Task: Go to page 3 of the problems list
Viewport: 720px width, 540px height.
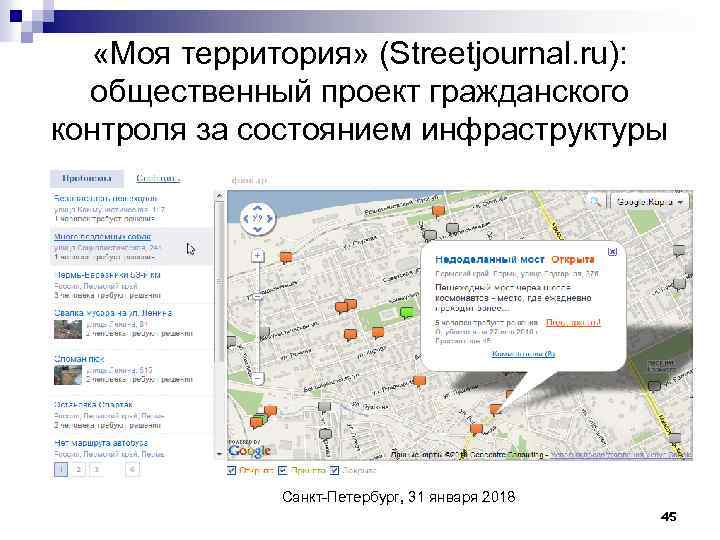Action: (x=96, y=469)
